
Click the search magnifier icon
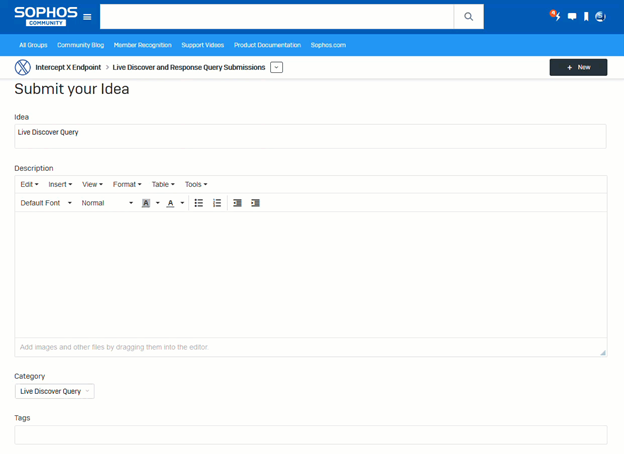pyautogui.click(x=468, y=17)
